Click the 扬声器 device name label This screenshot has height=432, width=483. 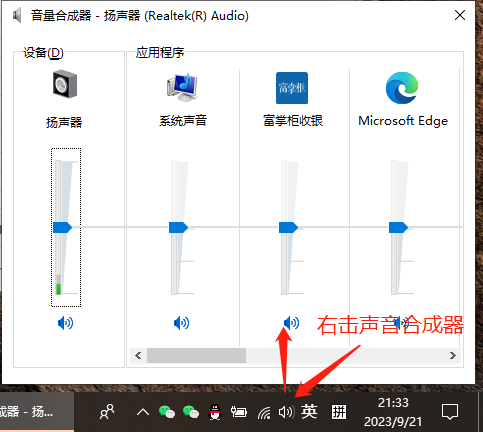pos(64,122)
